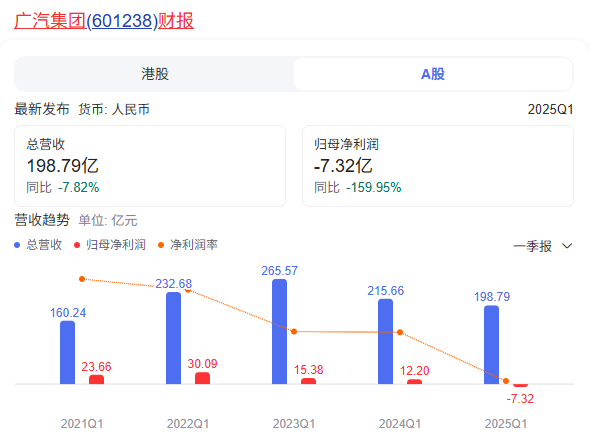Viewport: 590px width, 437px height.
Task: Click the 215.66 value label
Action: pyautogui.click(x=386, y=291)
